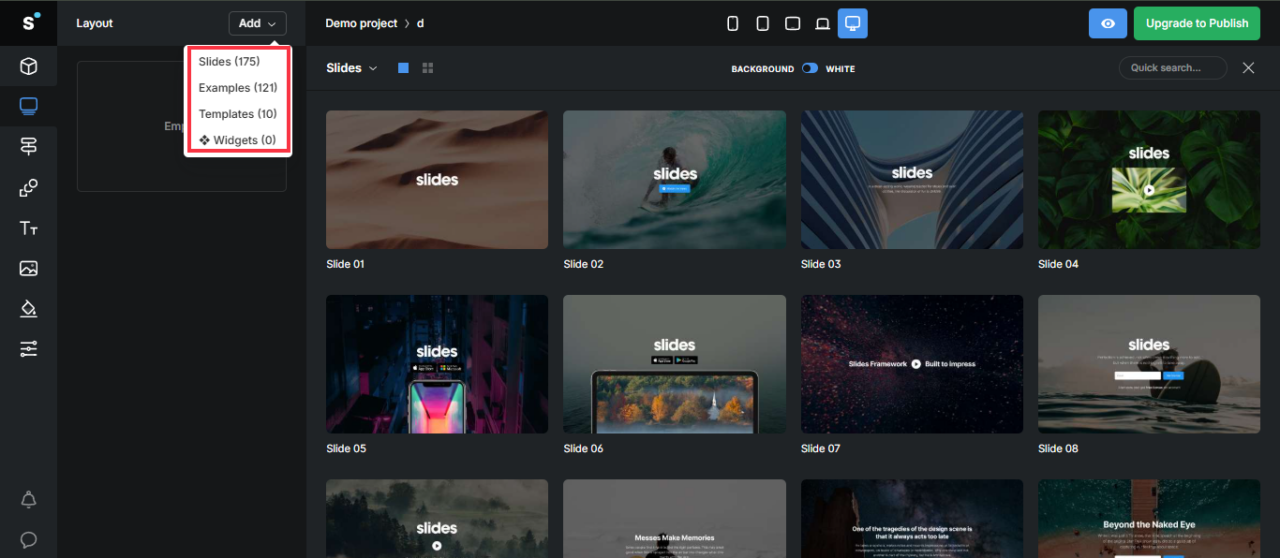This screenshot has width=1280, height=558.
Task: Click the 'd' page breadcrumb
Action: 420,23
